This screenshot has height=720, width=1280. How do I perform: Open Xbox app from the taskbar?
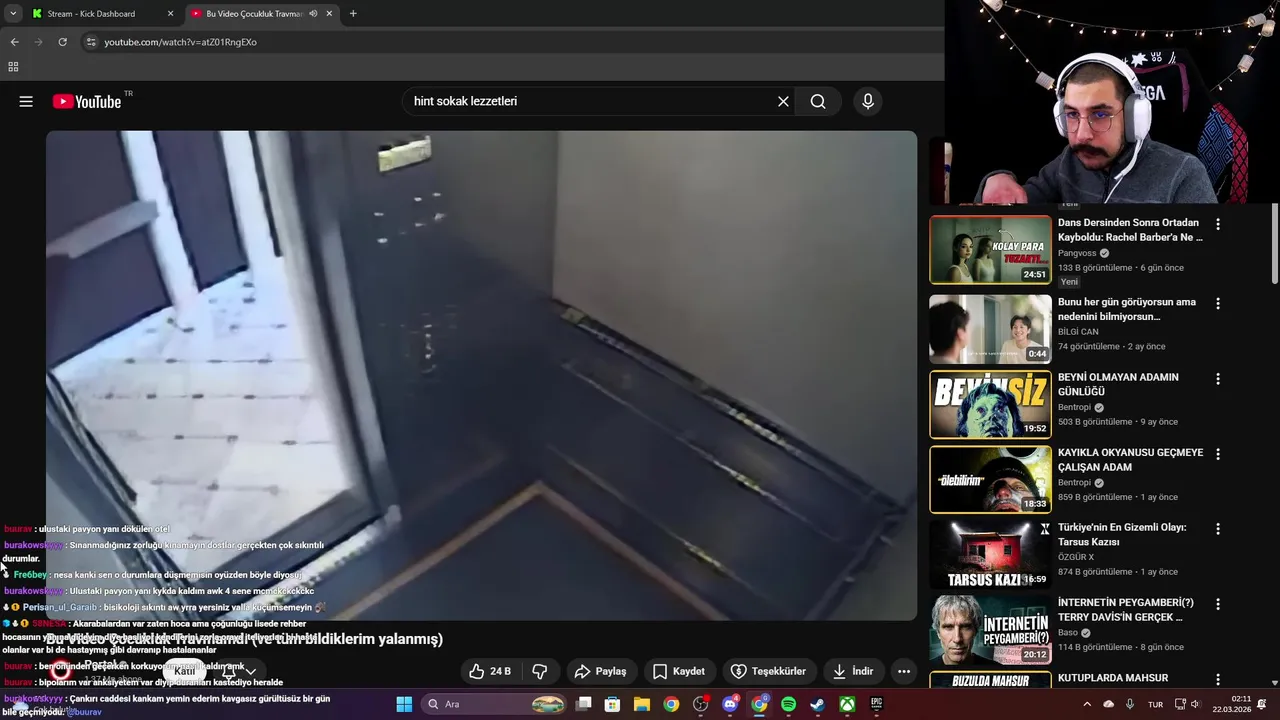[847, 704]
